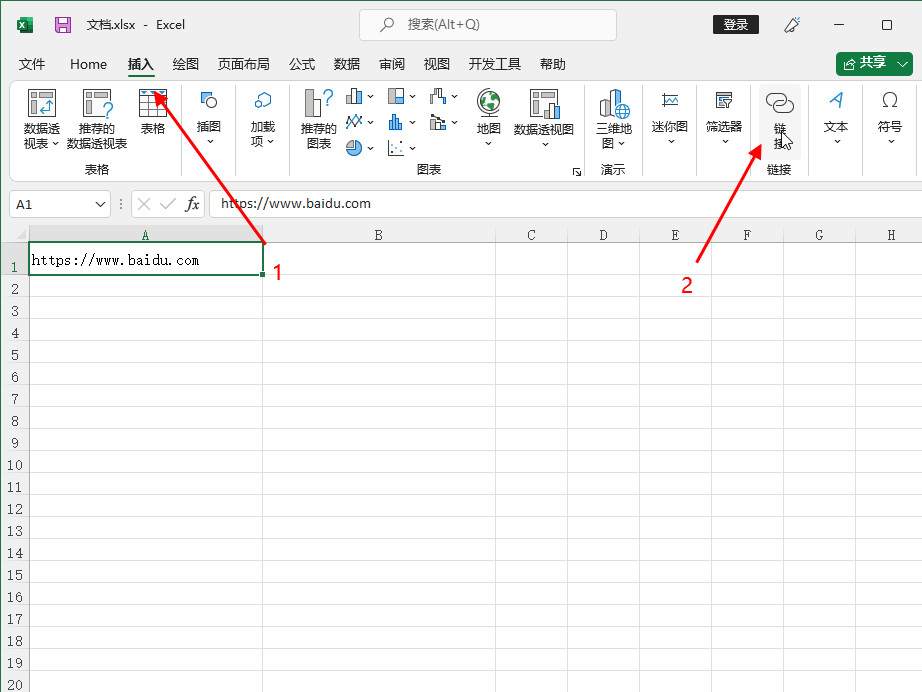Click the Insert Function fx icon
This screenshot has width=922, height=692.
point(192,204)
